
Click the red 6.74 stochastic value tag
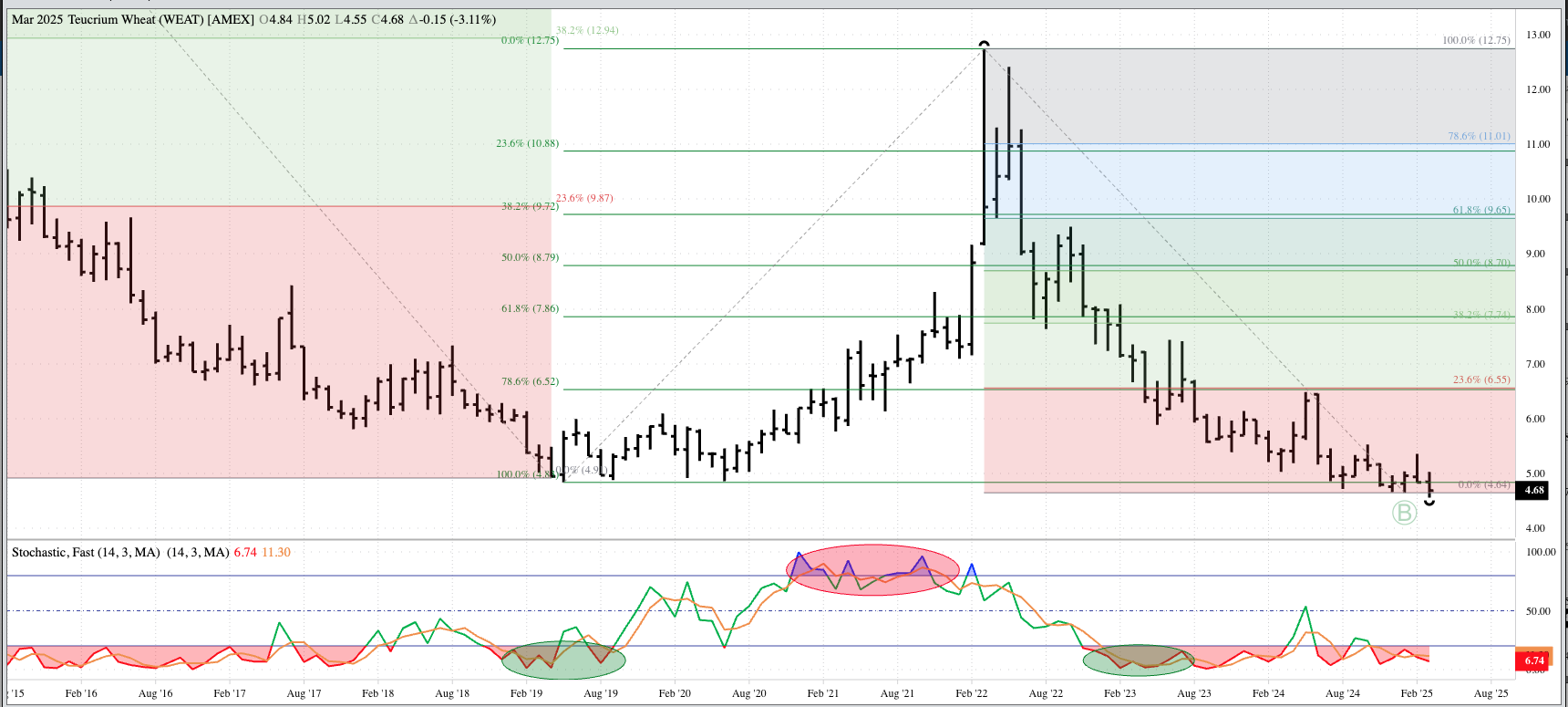pyautogui.click(x=1534, y=660)
